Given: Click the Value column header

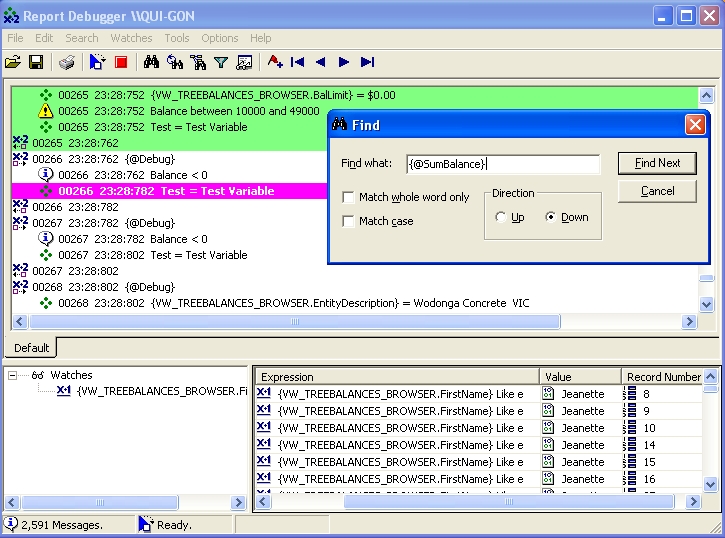Looking at the screenshot, I should tap(580, 377).
